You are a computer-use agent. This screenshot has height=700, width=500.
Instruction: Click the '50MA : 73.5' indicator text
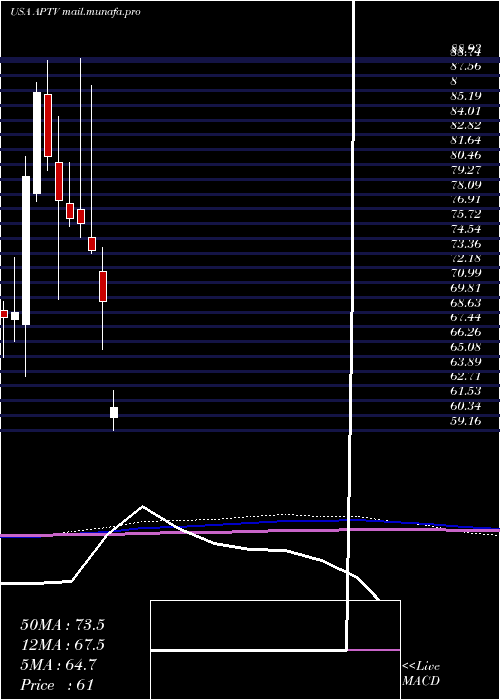click(x=62, y=625)
